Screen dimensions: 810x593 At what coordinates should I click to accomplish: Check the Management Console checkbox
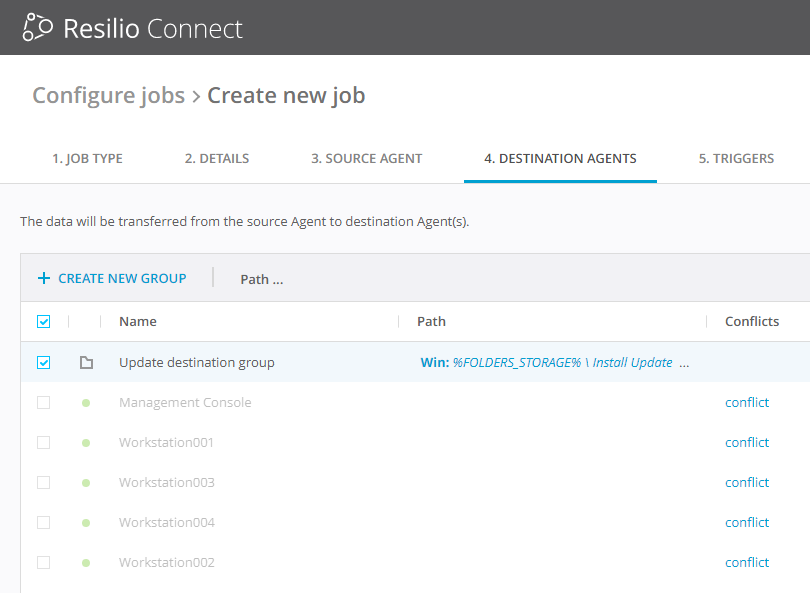(43, 402)
